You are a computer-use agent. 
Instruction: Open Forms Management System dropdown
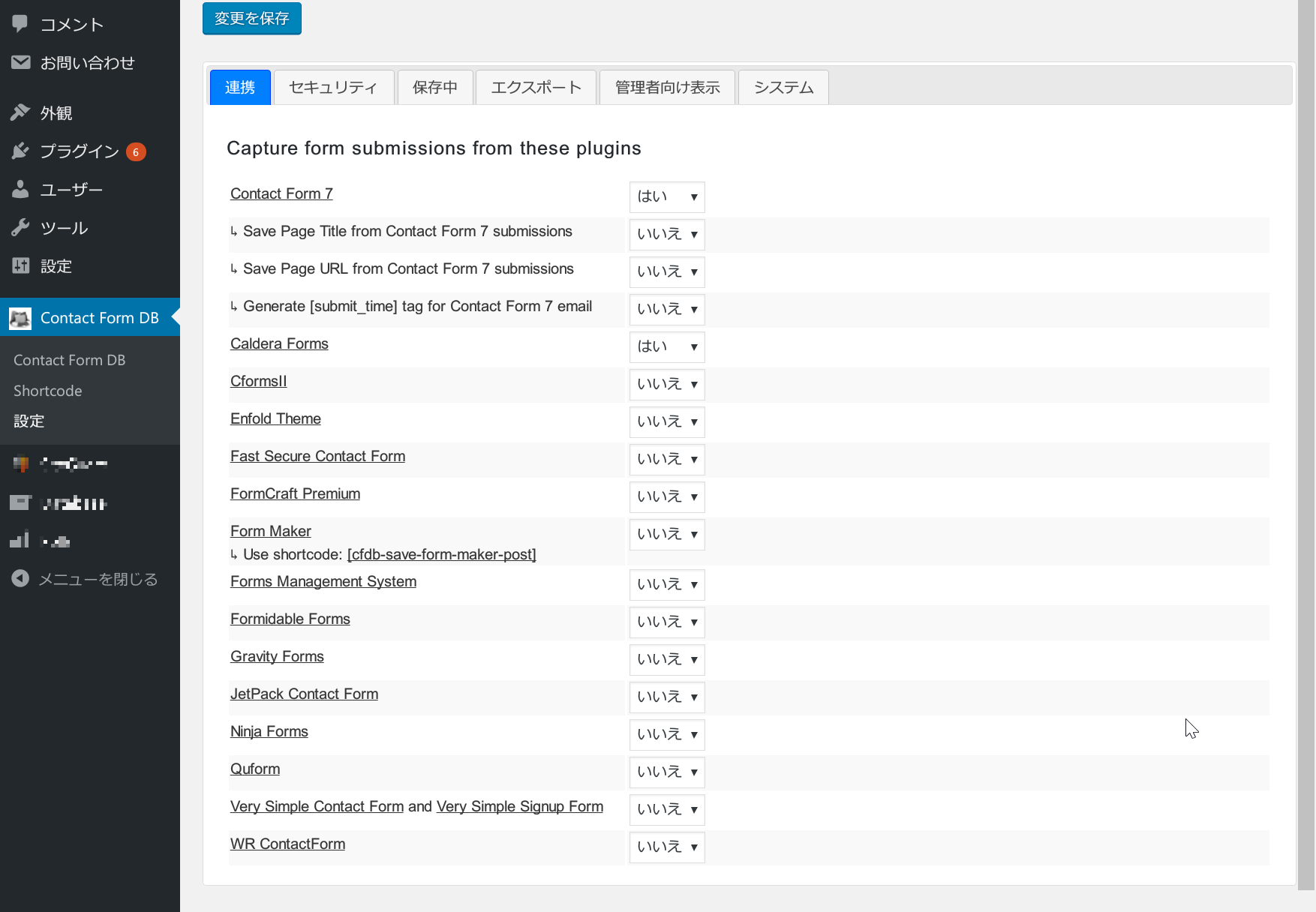(667, 584)
